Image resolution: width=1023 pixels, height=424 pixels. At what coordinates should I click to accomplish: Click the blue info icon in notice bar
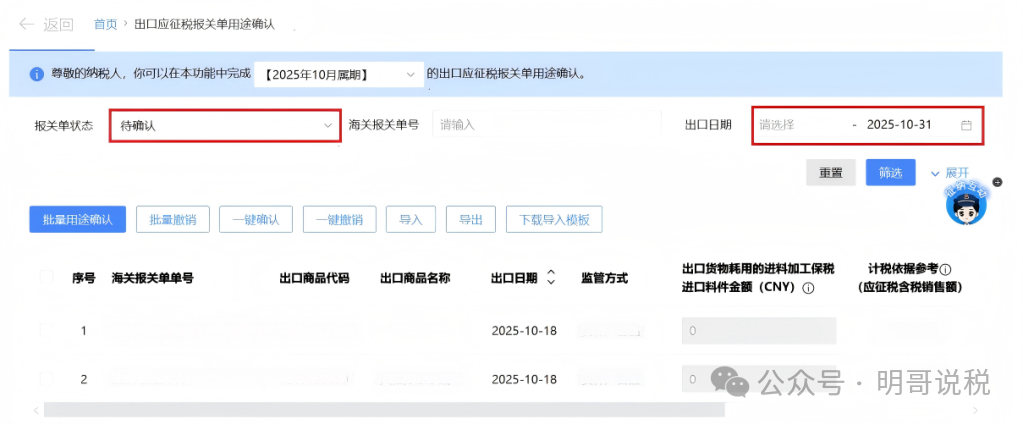(x=35, y=75)
